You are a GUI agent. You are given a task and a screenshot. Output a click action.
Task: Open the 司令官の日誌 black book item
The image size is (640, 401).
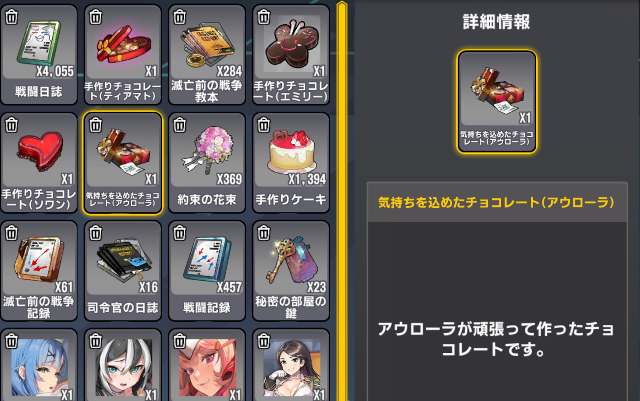click(x=123, y=271)
